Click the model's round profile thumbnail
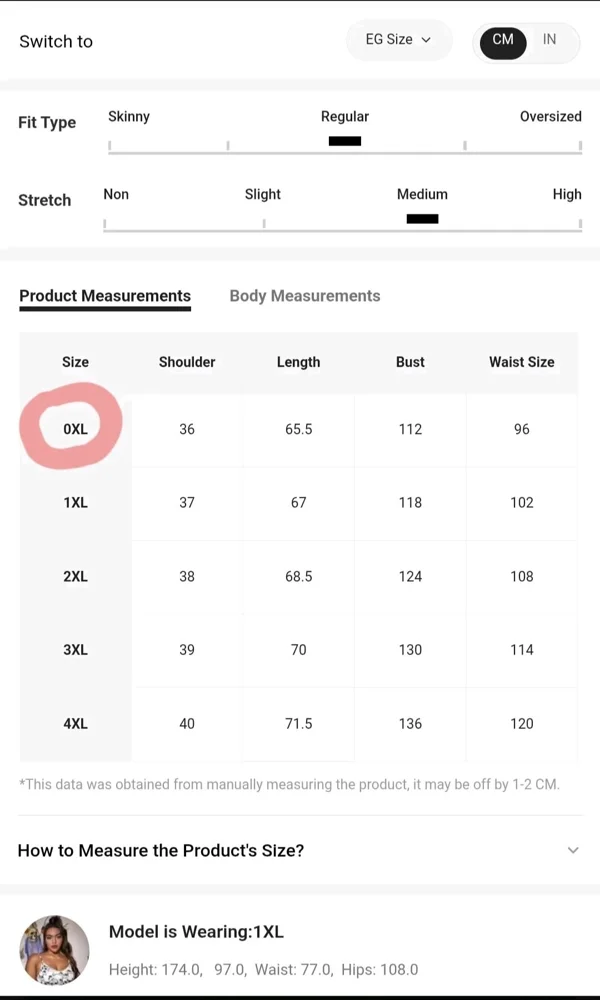Screen dimensions: 600x1000 (x=54, y=950)
